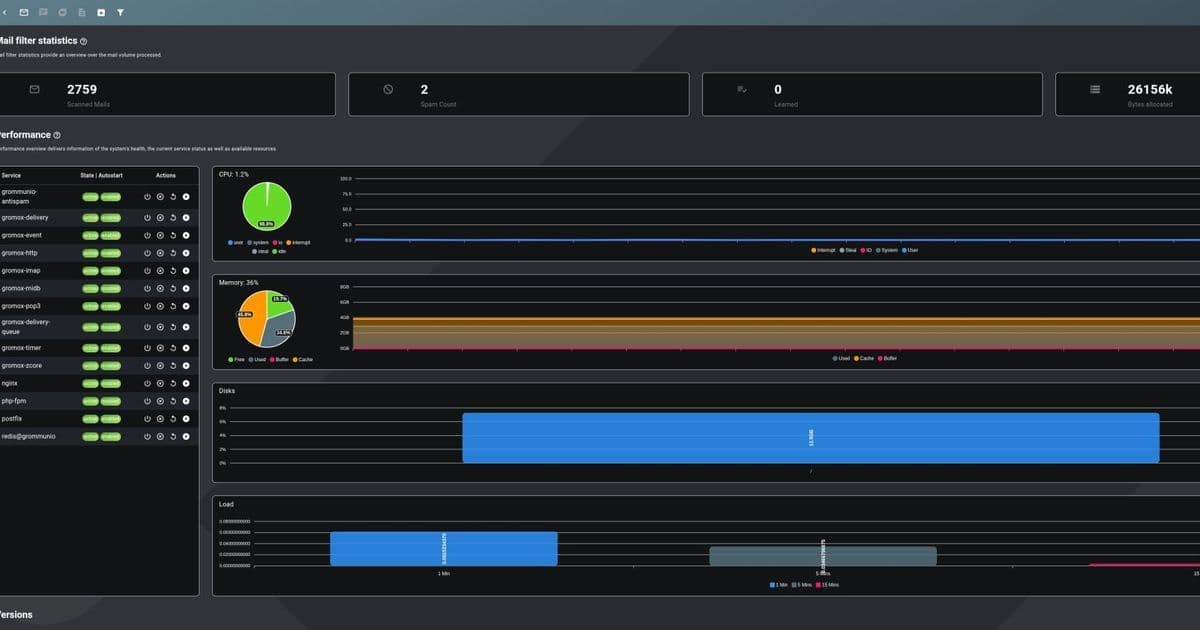Restart the nginx service using its restart icon
Image resolution: width=1200 pixels, height=630 pixels.
(x=174, y=383)
